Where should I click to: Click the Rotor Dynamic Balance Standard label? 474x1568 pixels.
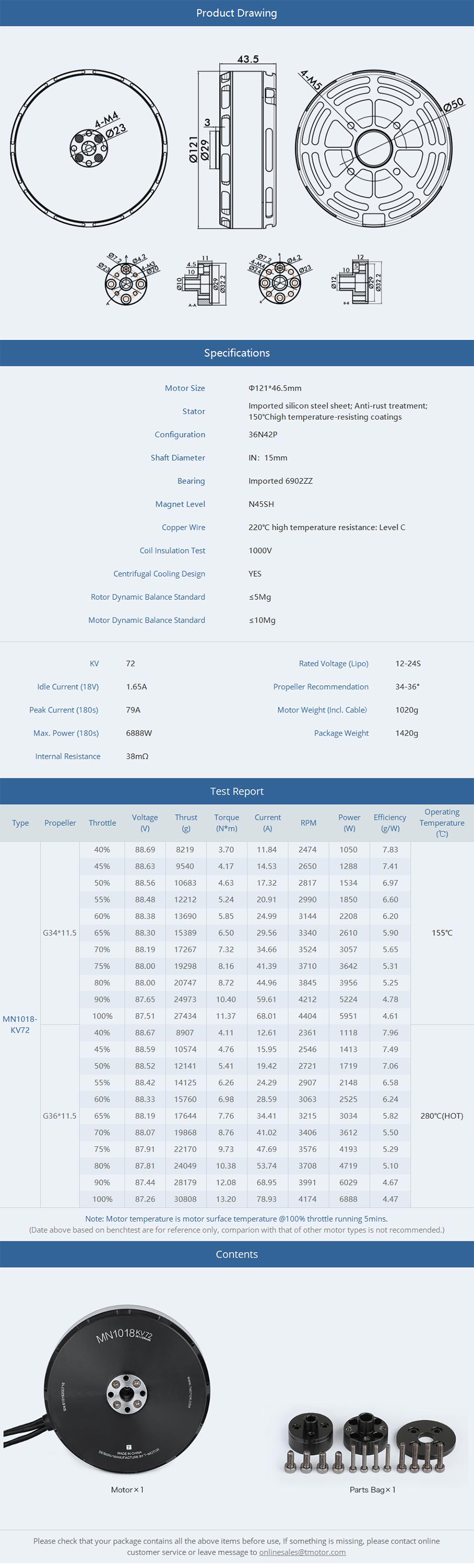[x=148, y=597]
